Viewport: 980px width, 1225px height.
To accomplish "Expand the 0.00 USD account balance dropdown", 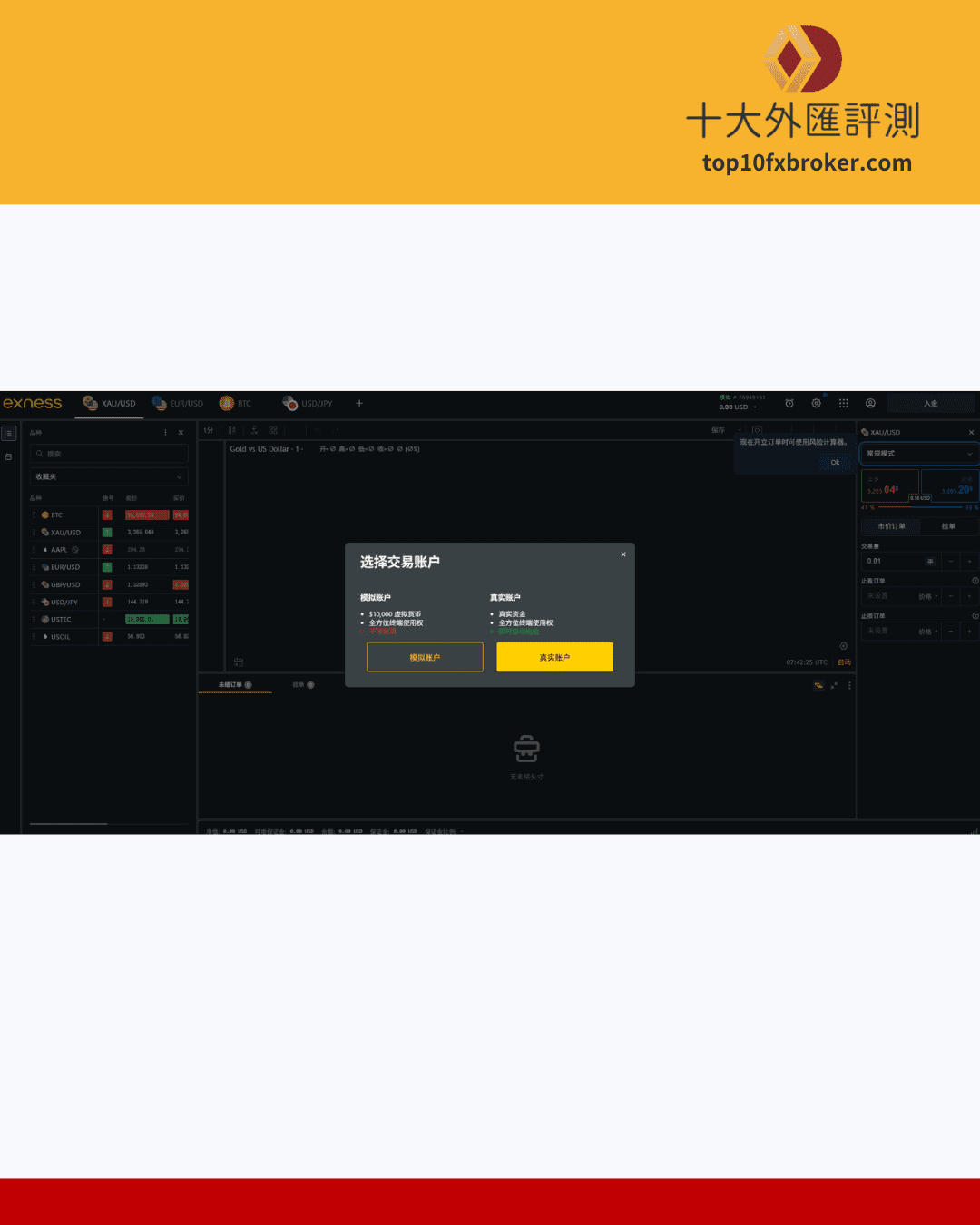I will click(738, 407).
